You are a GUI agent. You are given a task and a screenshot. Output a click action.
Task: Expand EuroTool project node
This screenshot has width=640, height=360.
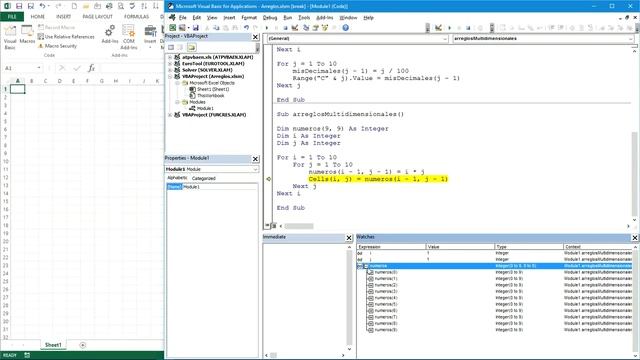pyautogui.click(x=170, y=64)
